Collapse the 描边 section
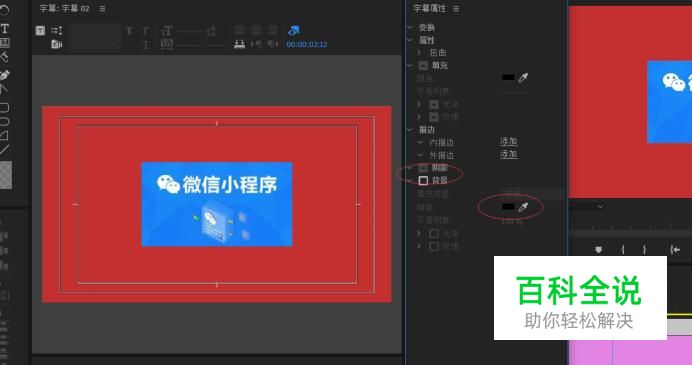 [x=410, y=130]
